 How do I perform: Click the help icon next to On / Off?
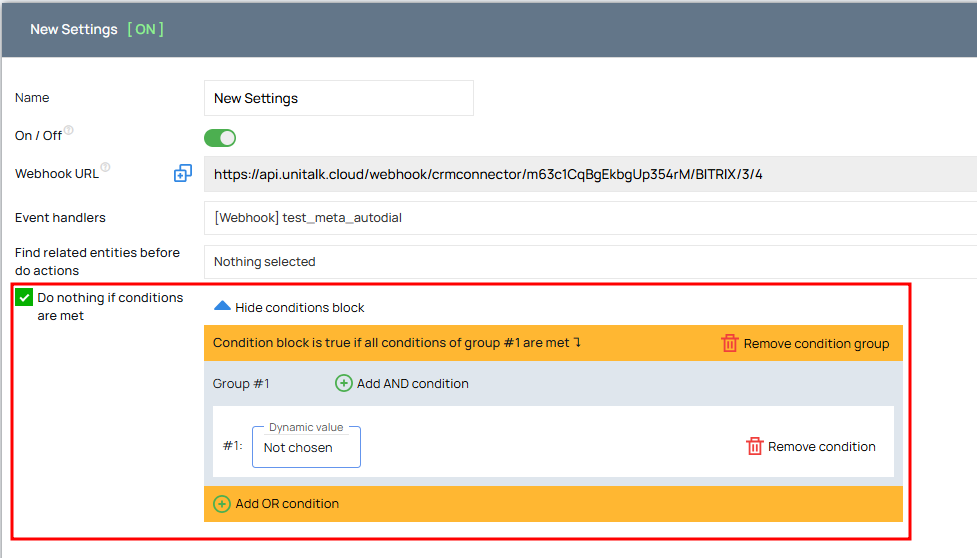pos(69,130)
